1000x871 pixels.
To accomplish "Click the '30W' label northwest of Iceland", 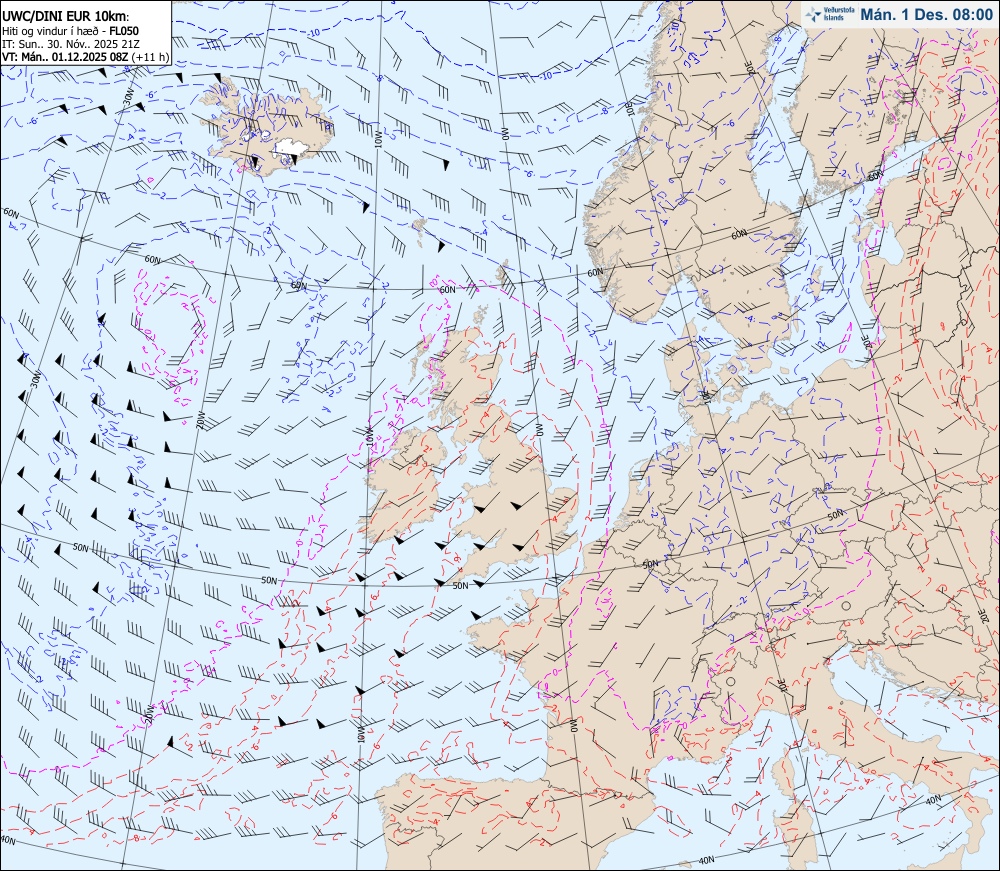I will click(x=129, y=97).
